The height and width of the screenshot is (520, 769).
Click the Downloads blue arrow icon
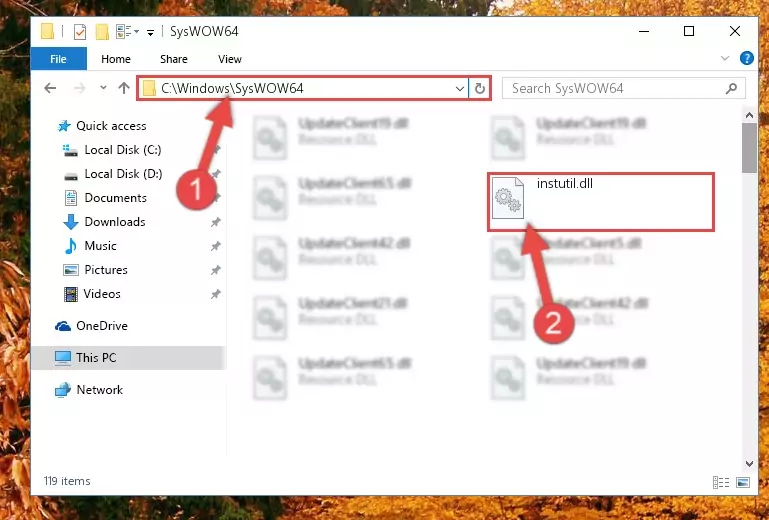71,222
